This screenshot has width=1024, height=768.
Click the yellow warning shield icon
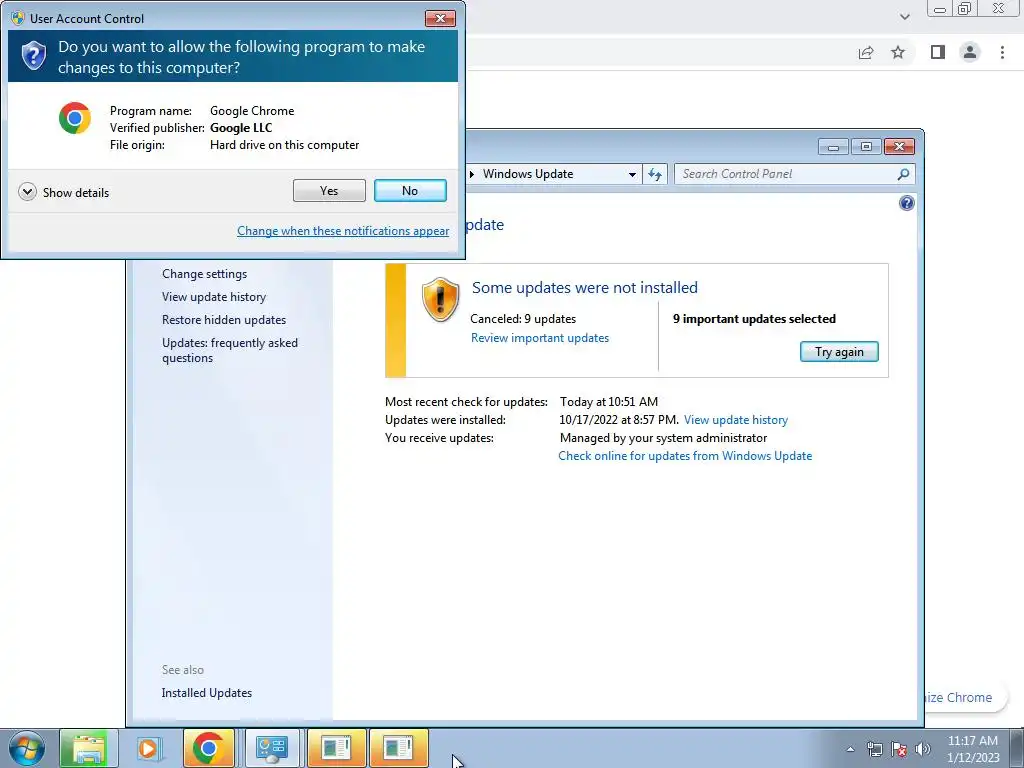pyautogui.click(x=440, y=299)
